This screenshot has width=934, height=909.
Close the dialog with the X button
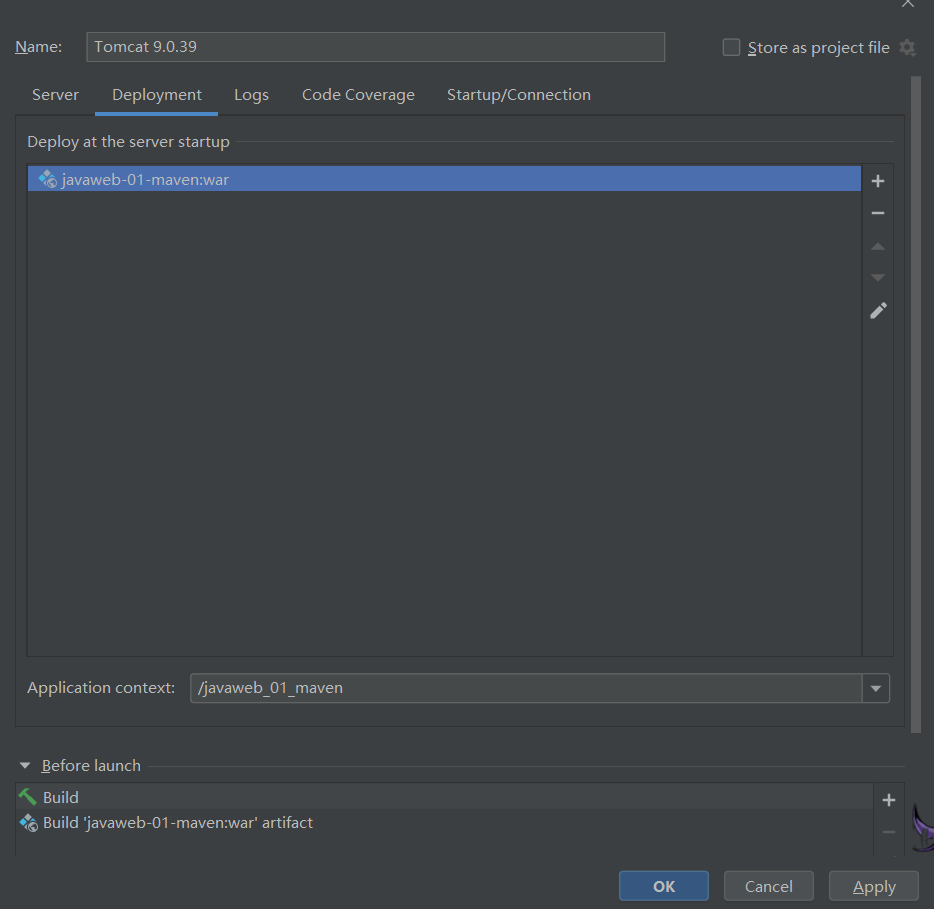pos(907,4)
